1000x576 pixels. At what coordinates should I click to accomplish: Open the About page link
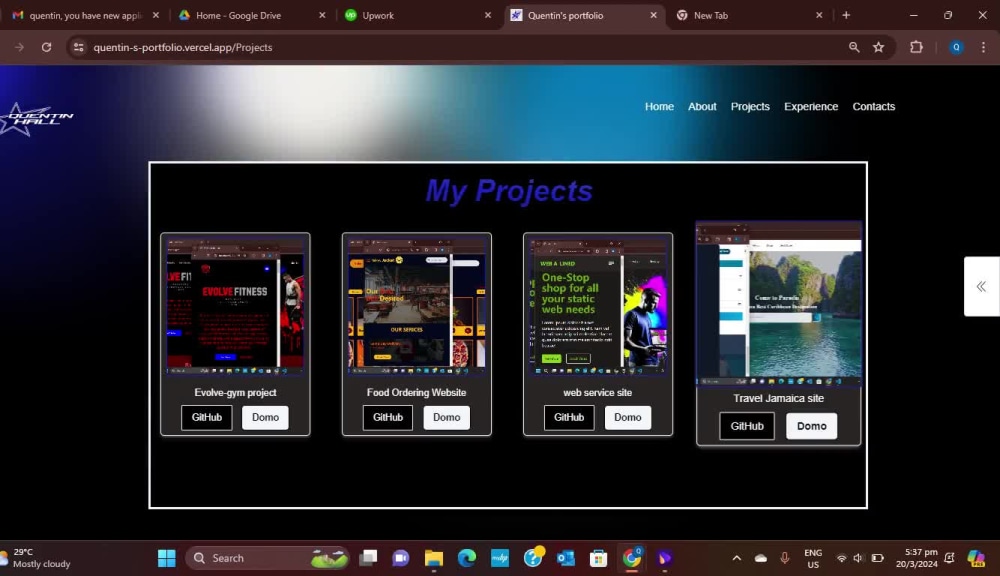click(702, 107)
